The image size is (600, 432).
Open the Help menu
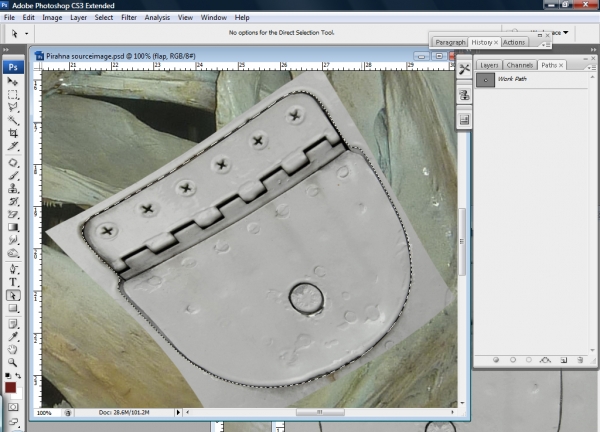tap(242, 18)
